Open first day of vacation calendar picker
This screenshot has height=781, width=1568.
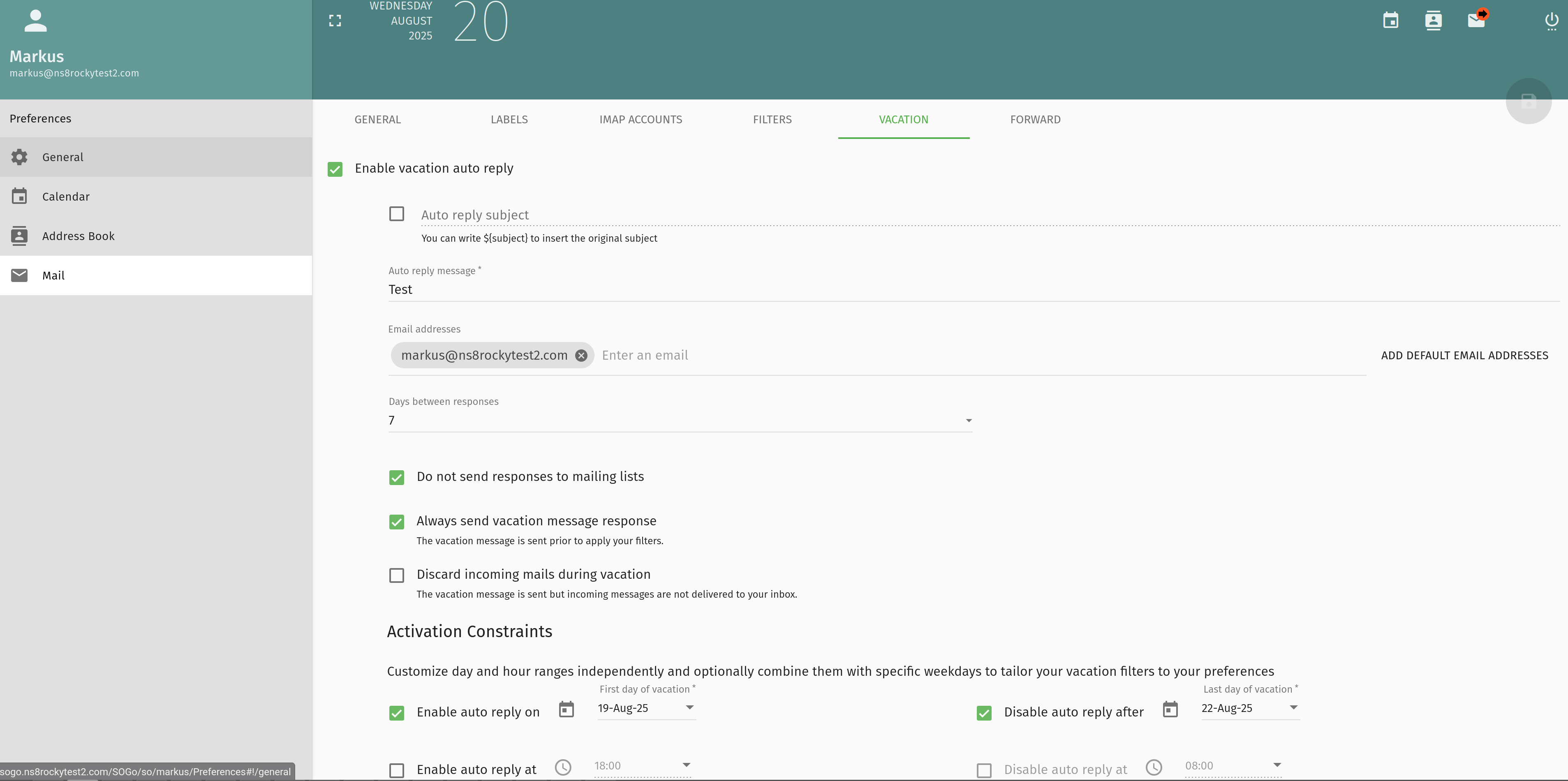[566, 709]
